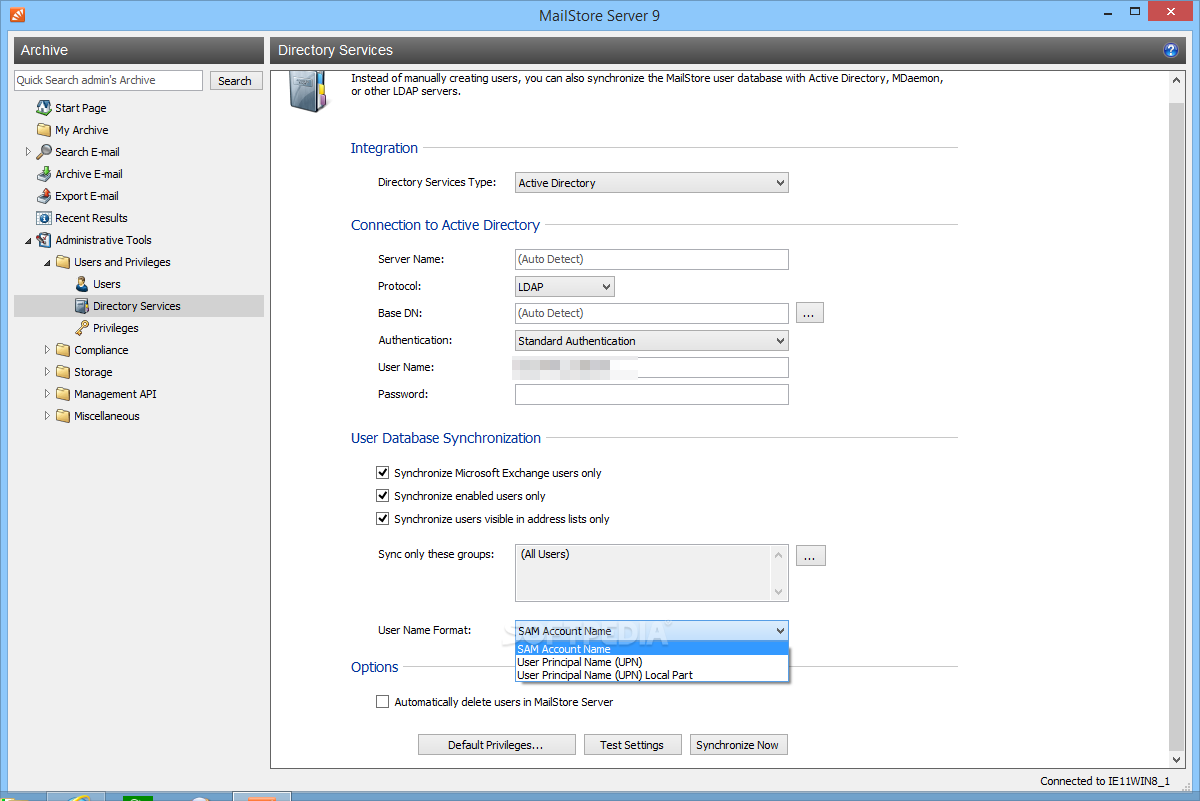Click the Search E-mail magnifier icon
The image size is (1200, 801).
tap(44, 152)
